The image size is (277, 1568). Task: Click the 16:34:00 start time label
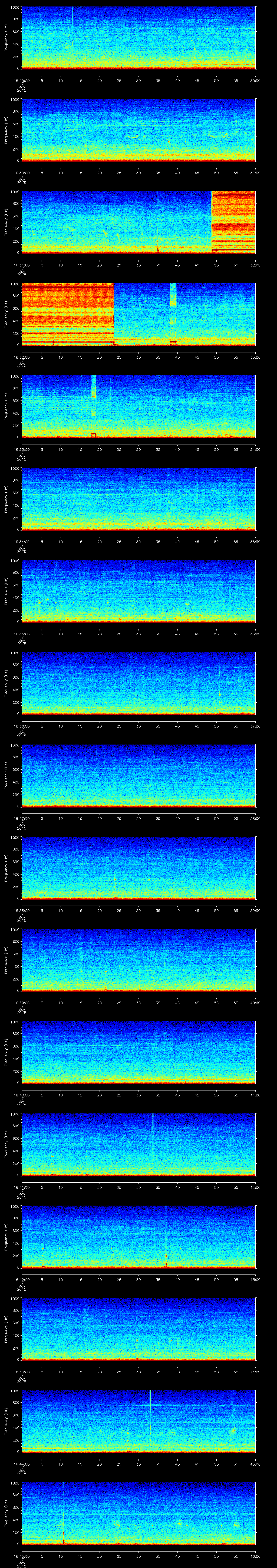[21, 542]
